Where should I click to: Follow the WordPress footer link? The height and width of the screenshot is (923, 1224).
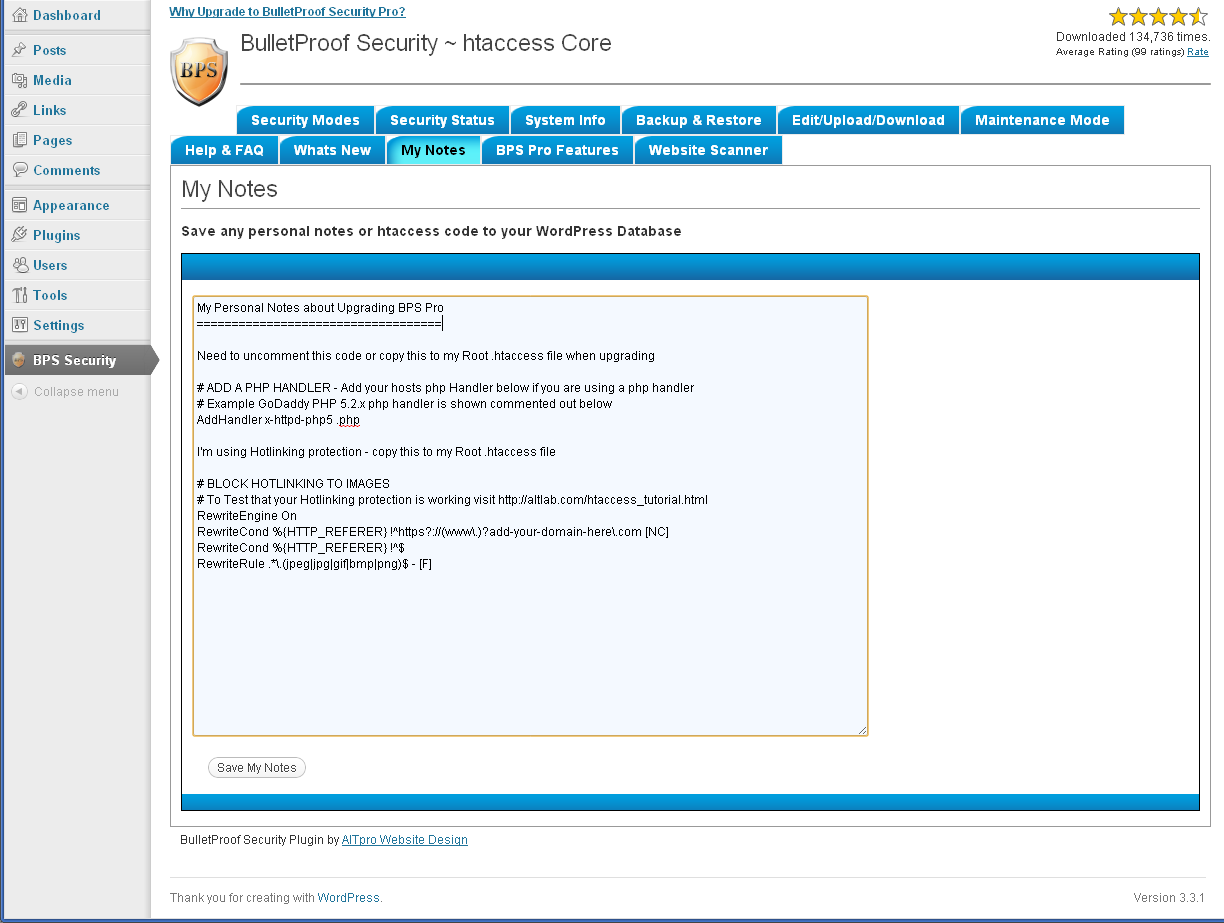tap(349, 898)
